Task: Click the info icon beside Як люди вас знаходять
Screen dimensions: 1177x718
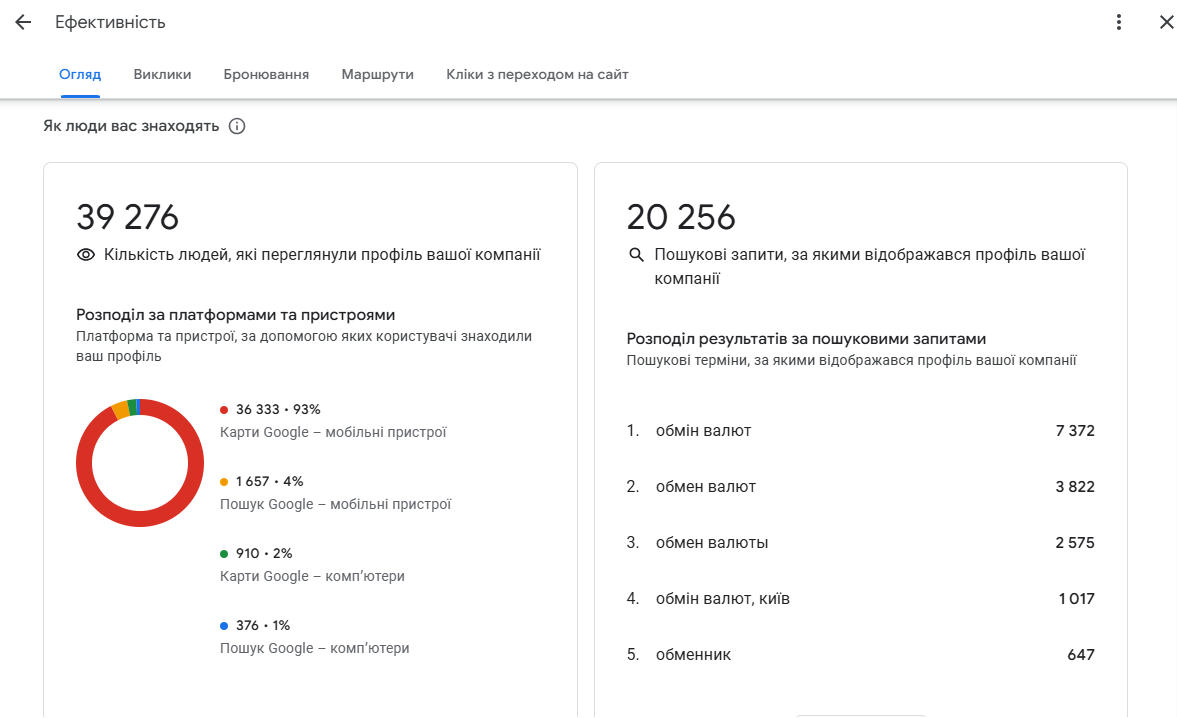Action: tap(237, 126)
